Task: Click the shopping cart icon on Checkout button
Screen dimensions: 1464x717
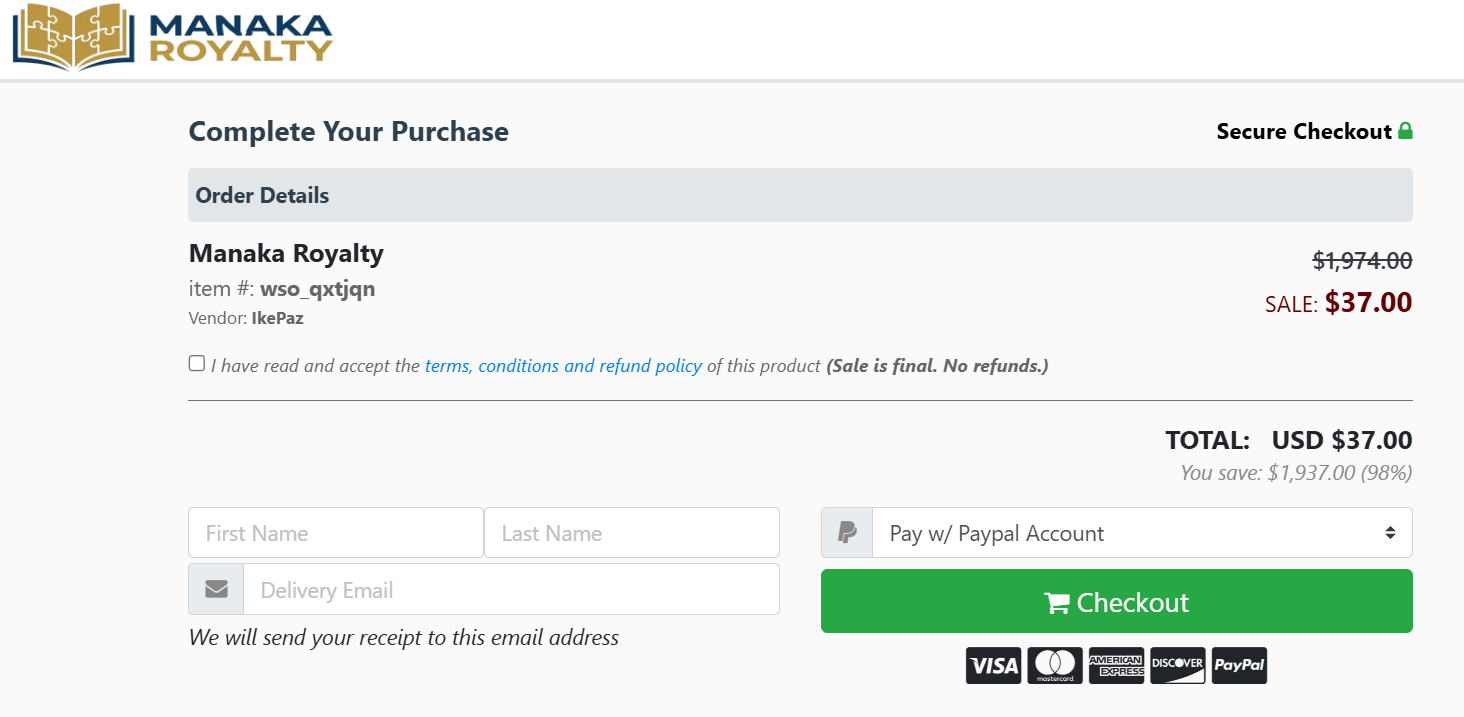Action: click(1055, 602)
